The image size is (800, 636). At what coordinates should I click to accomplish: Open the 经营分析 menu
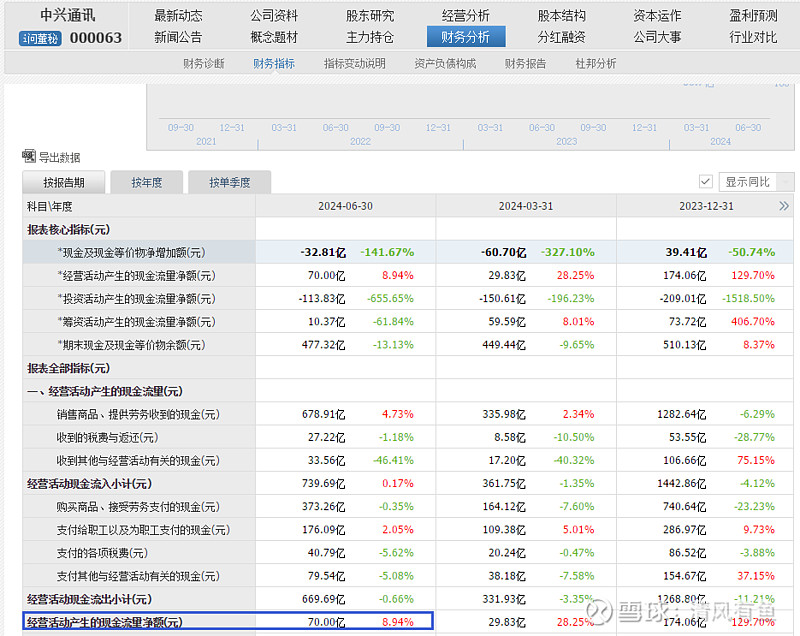465,16
